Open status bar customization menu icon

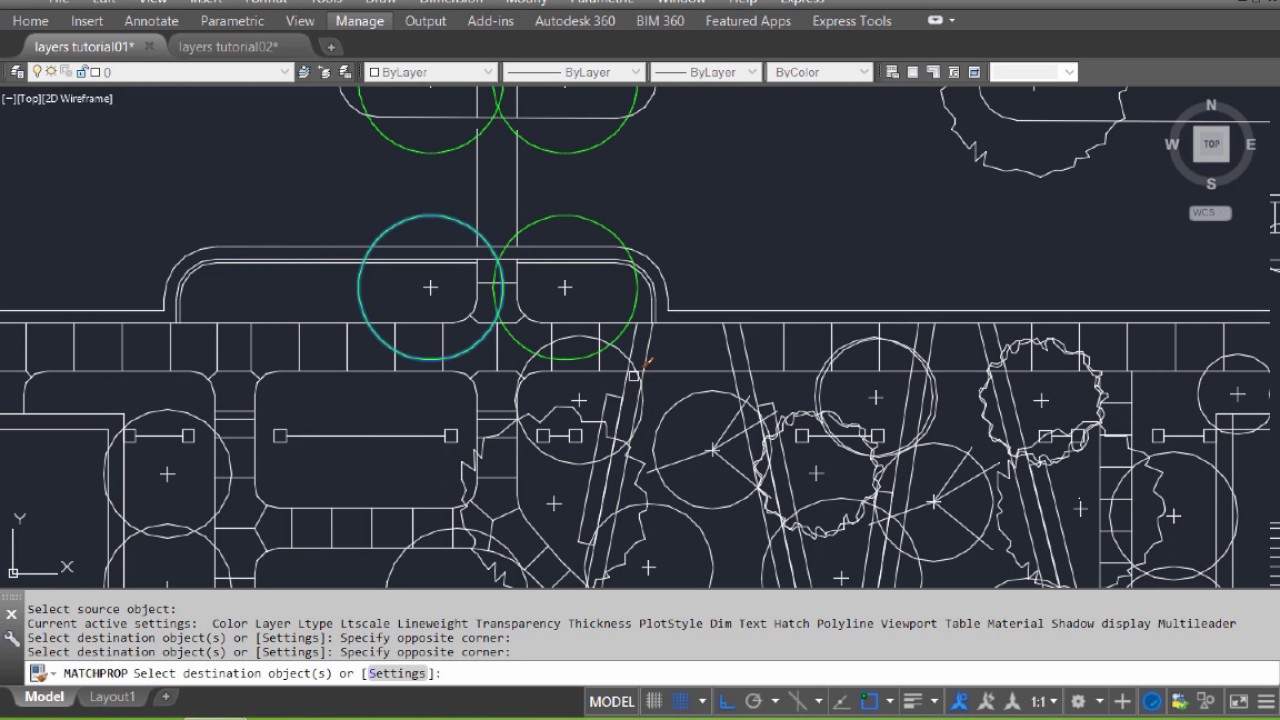[x=1266, y=701]
